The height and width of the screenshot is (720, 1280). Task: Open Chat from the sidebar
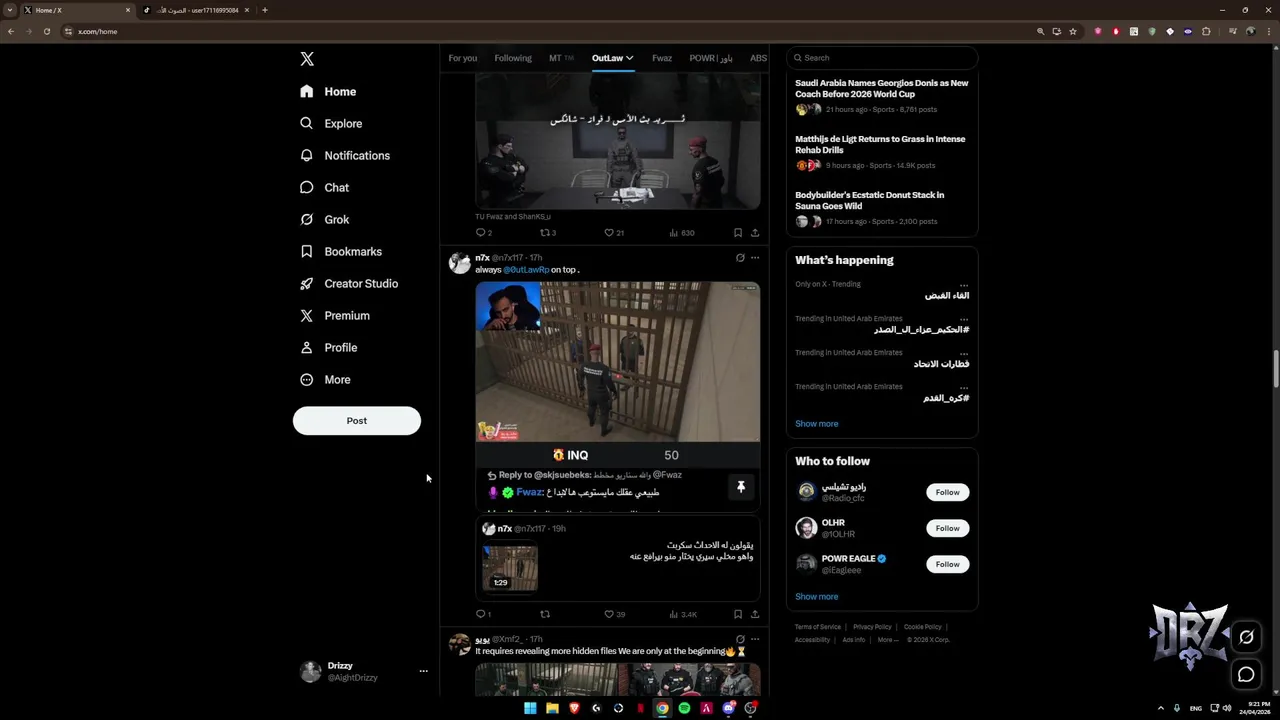tap(324, 187)
